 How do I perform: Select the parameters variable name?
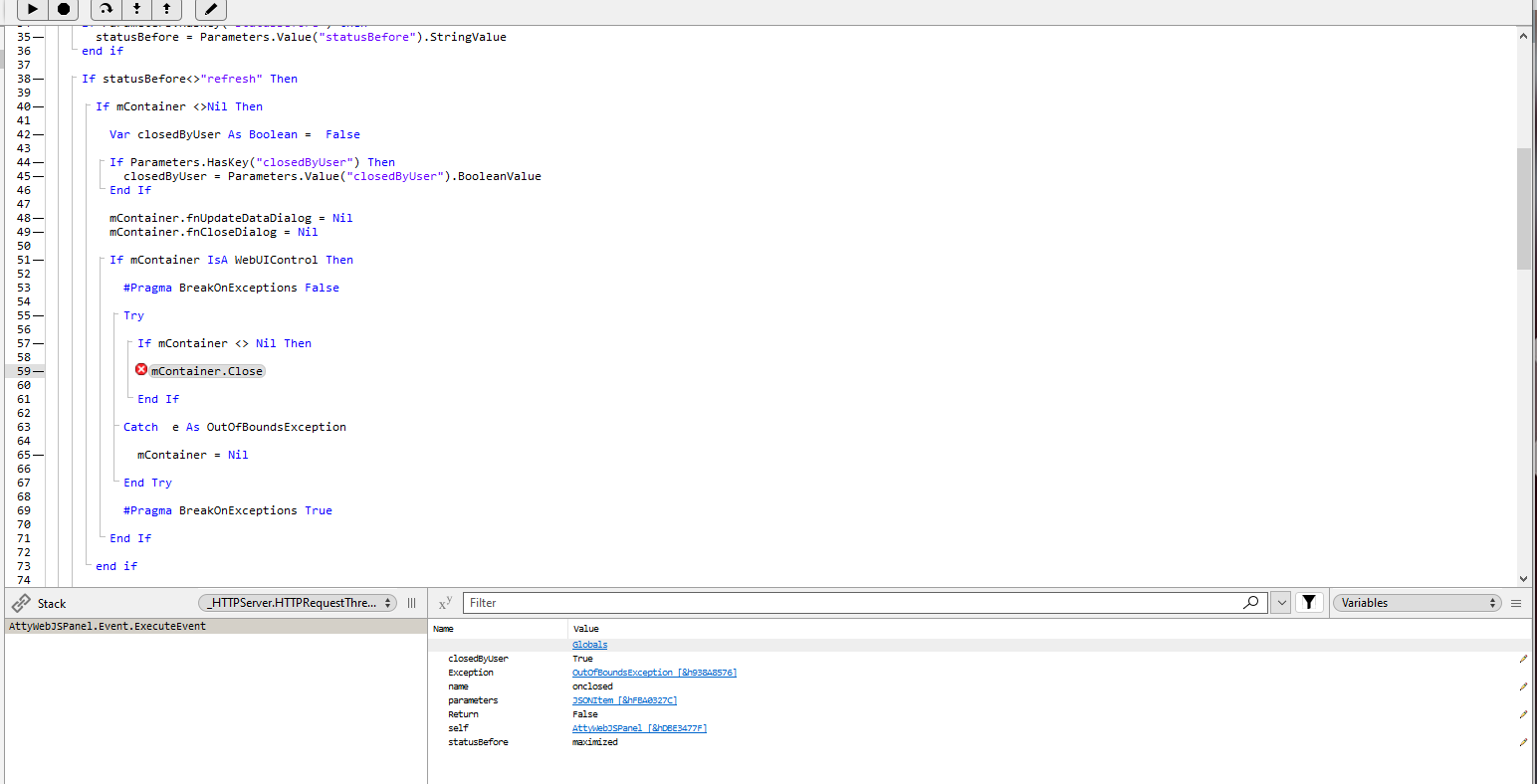473,700
